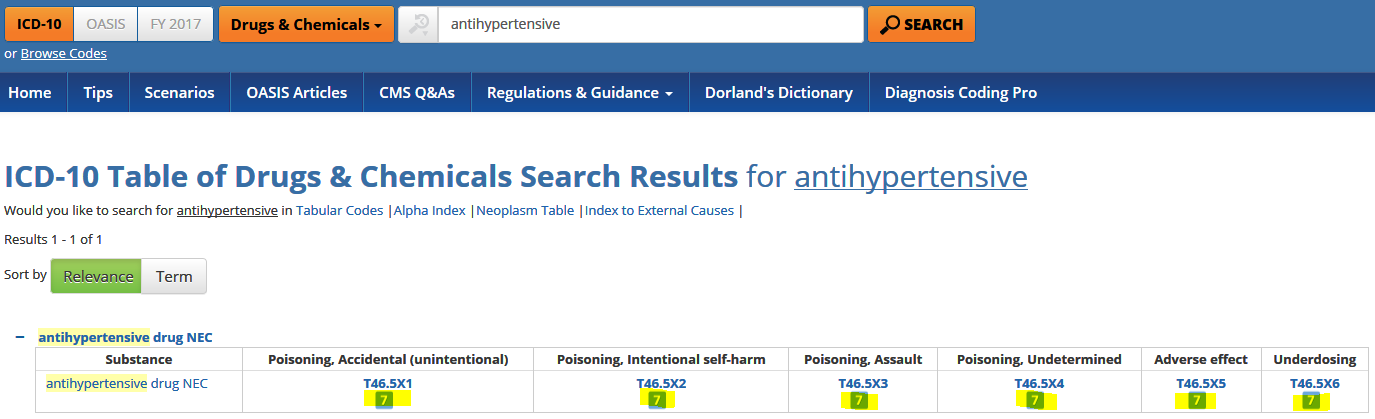The image size is (1375, 419).
Task: Click the 7 badge under code T46.5X5
Action: [1196, 401]
